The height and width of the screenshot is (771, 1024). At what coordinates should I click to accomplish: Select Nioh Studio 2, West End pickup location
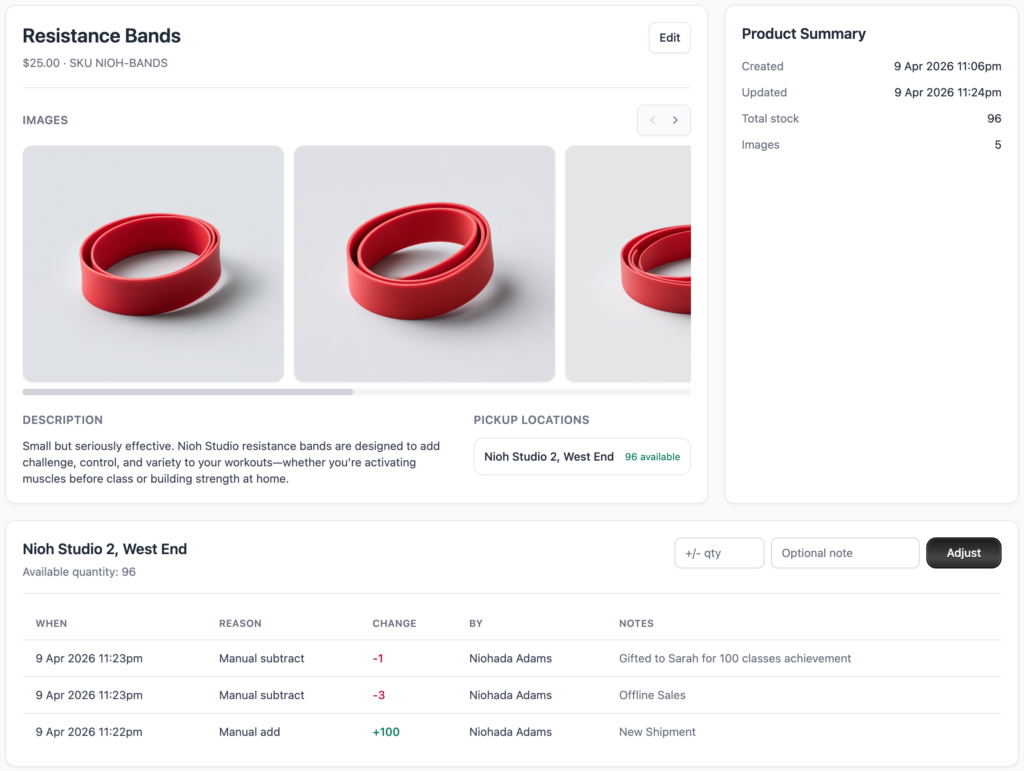549,457
